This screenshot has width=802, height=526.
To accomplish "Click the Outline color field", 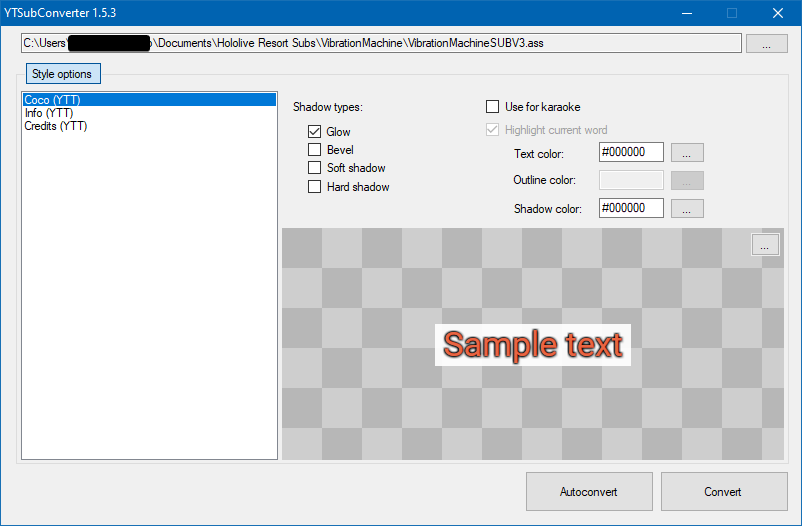I will pyautogui.click(x=631, y=180).
